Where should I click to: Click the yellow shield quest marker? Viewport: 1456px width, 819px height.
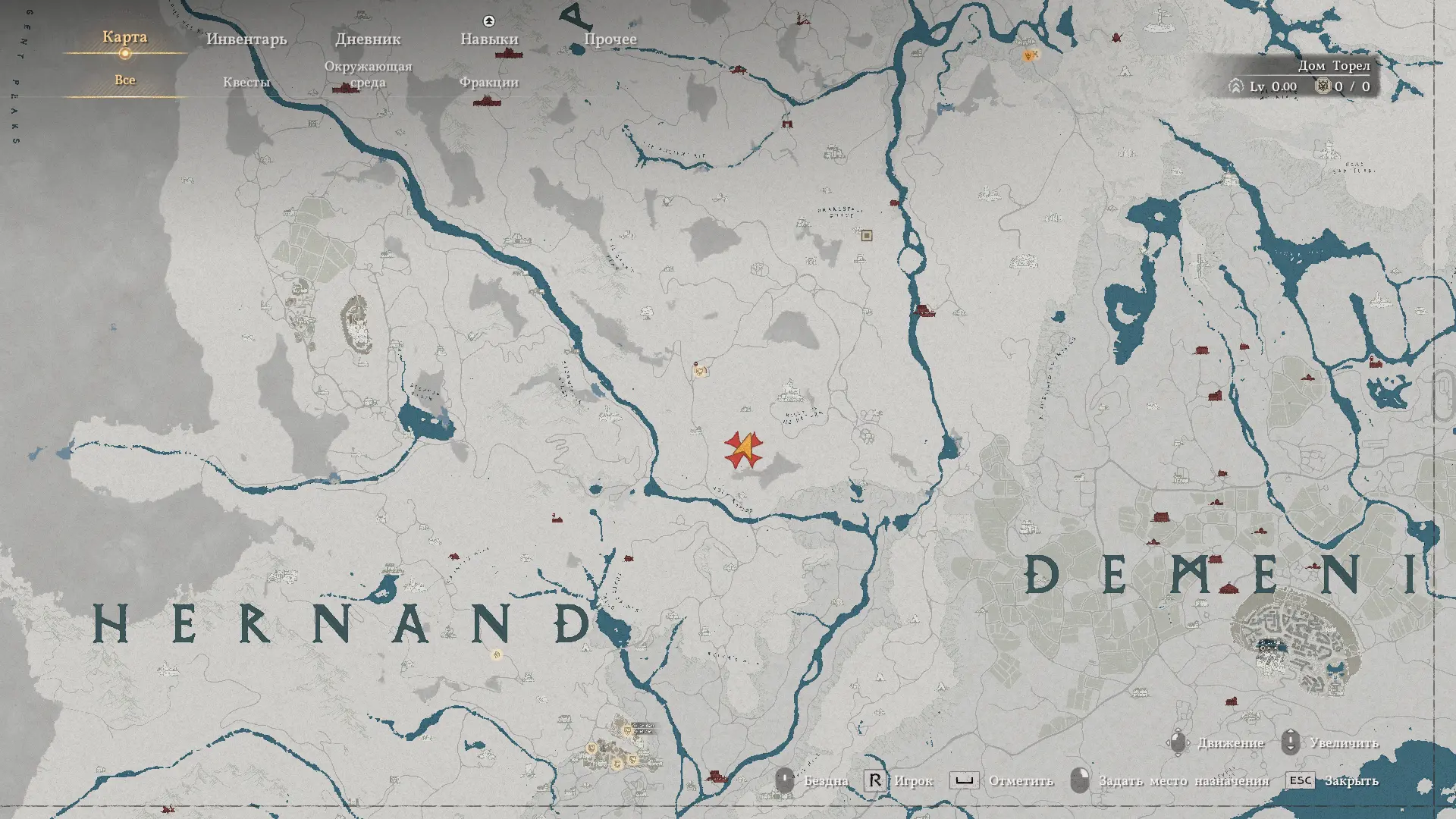click(700, 371)
